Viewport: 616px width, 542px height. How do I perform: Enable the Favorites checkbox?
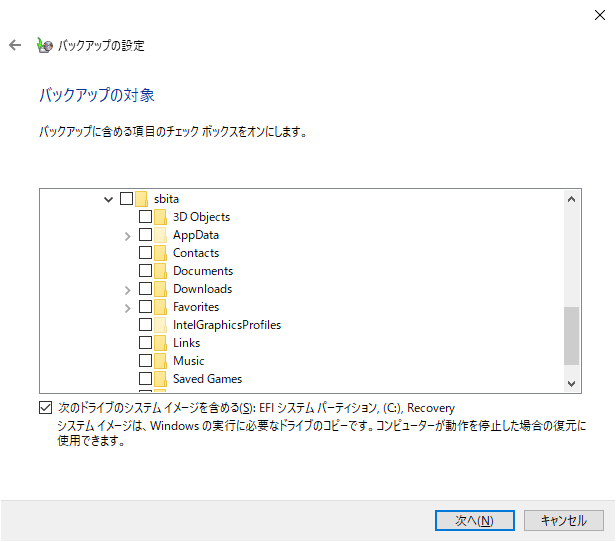point(145,307)
